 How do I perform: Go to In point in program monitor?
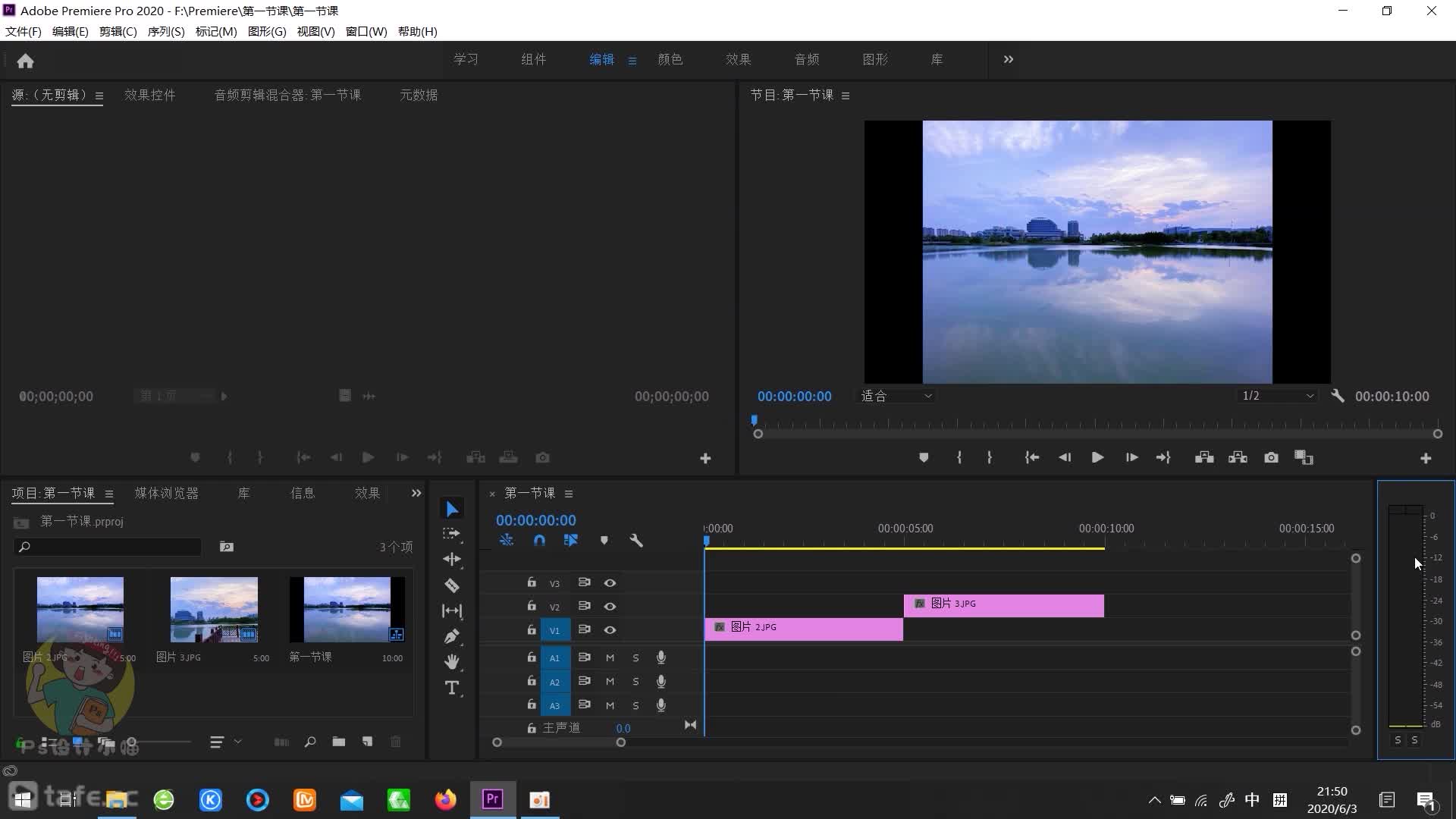click(x=1032, y=458)
